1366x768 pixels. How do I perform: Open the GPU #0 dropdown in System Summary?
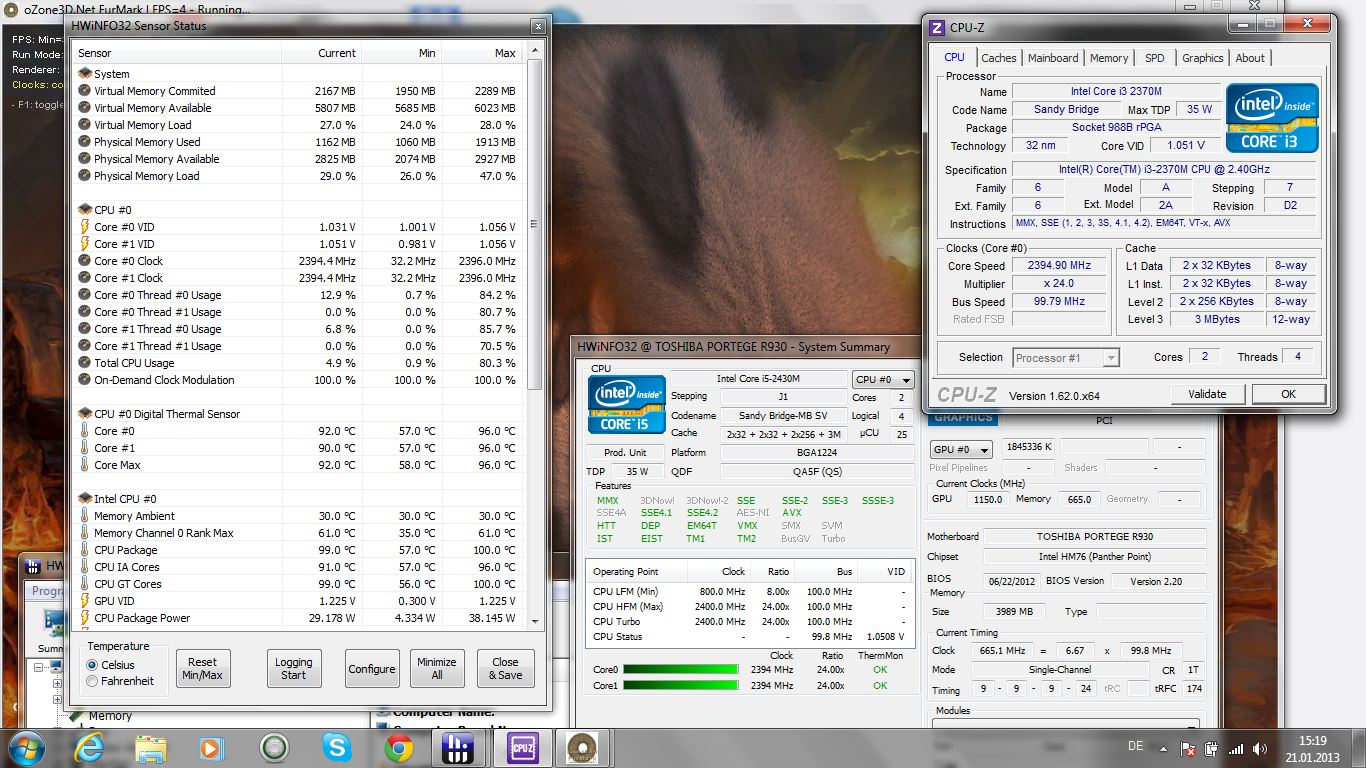tap(961, 450)
